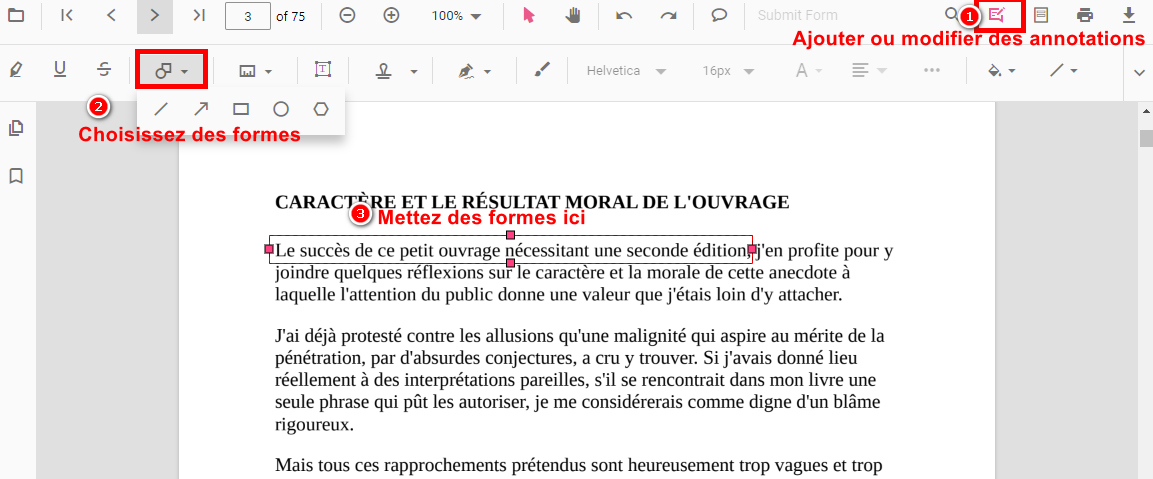Image resolution: width=1153 pixels, height=479 pixels.
Task: Click the line shape tool
Action: pyautogui.click(x=160, y=109)
